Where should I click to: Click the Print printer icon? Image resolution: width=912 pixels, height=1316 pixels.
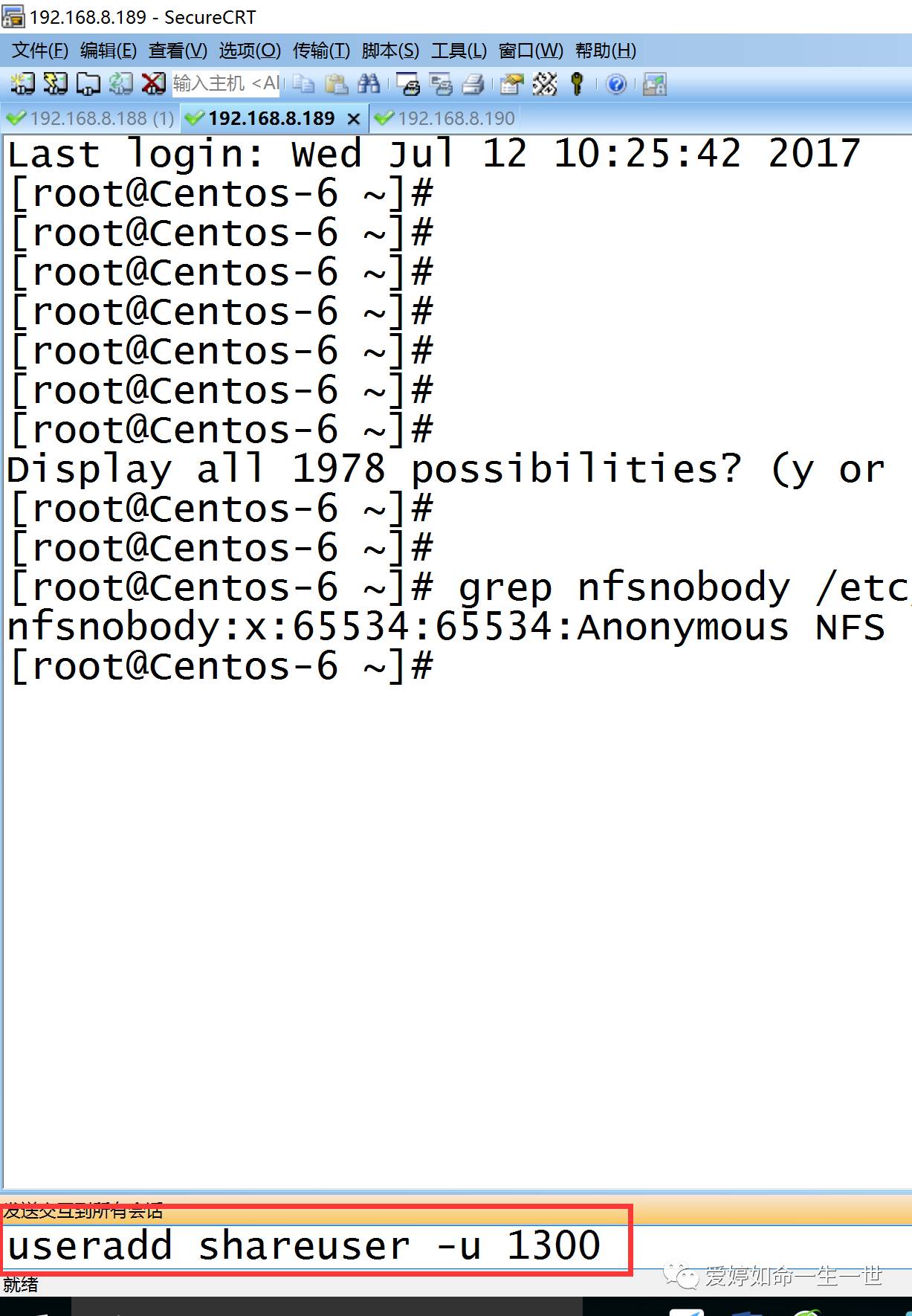coord(473,84)
